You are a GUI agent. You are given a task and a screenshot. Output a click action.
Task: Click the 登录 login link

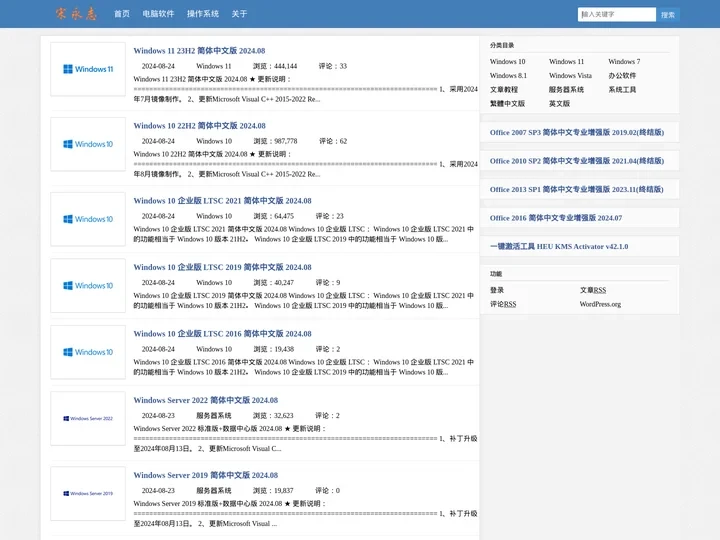497,290
